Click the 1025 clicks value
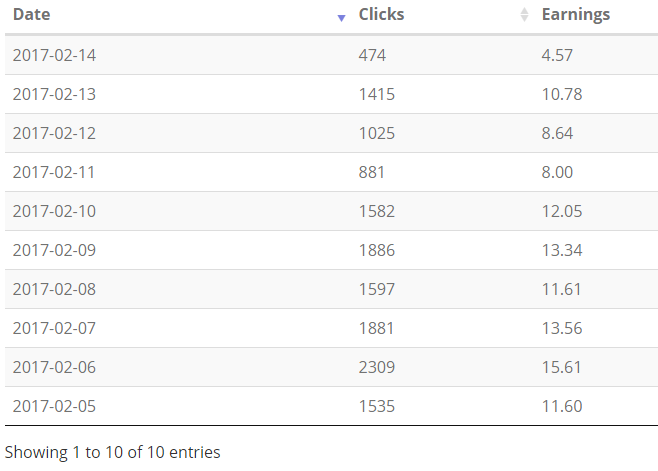The height and width of the screenshot is (471, 658). 376,133
